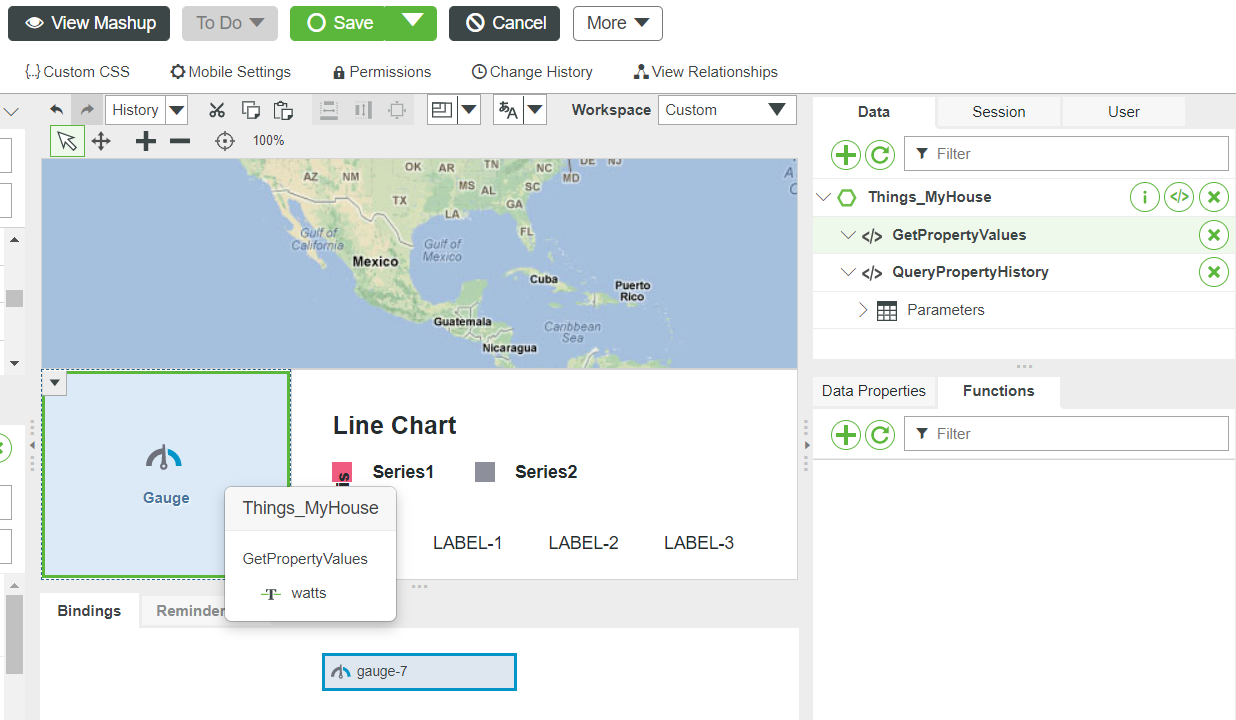Select the zoom in plus tool
Image resolution: width=1236 pixels, height=720 pixels.
(144, 140)
